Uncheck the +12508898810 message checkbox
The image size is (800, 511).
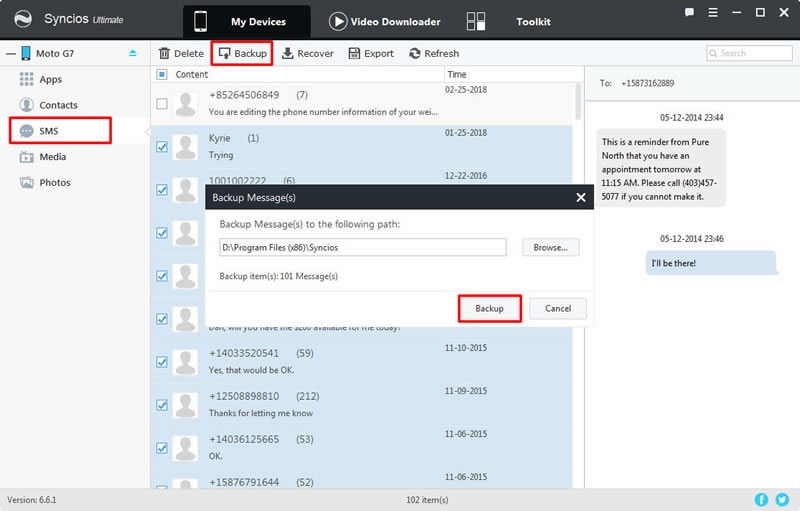click(162, 405)
